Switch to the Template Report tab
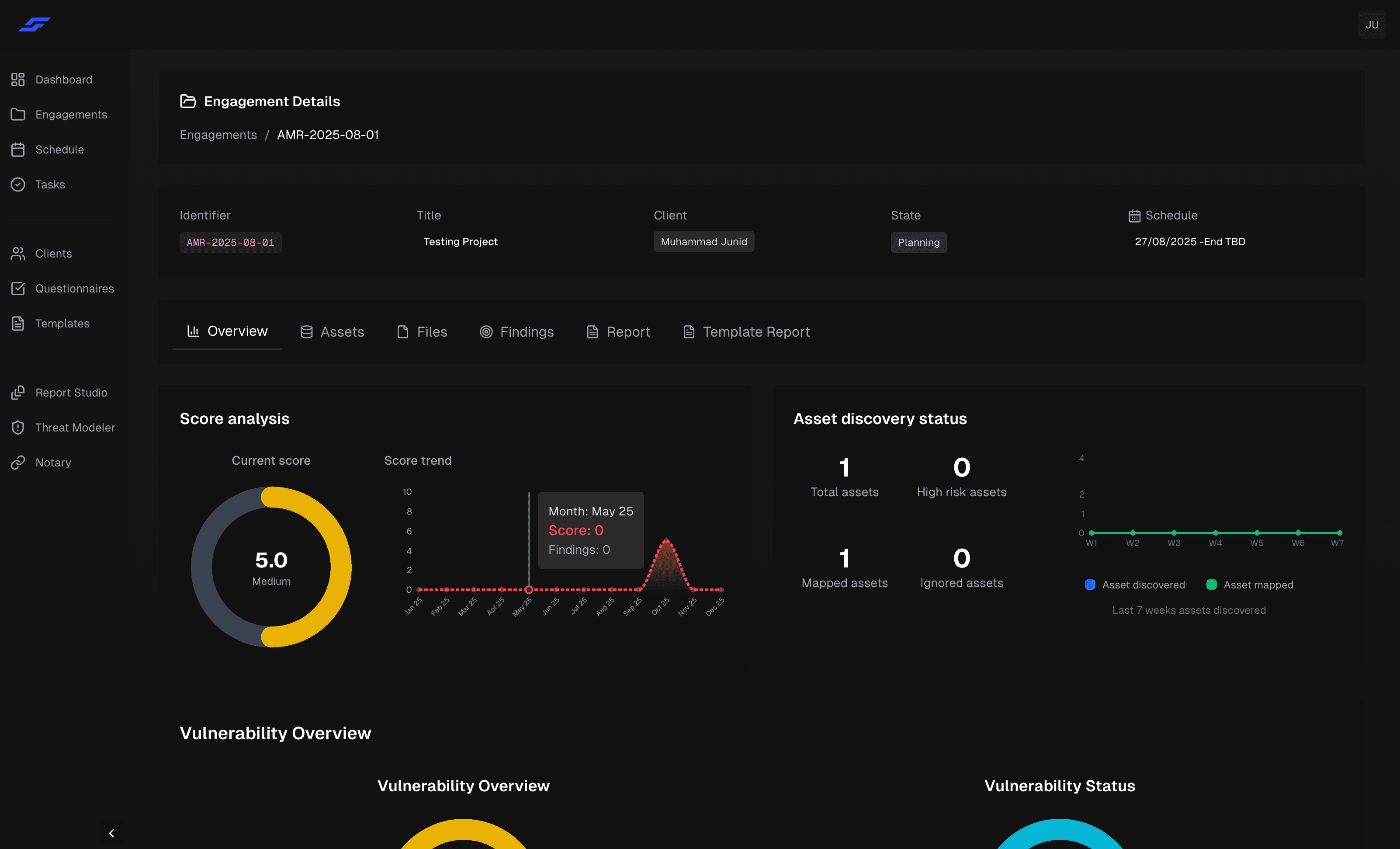1400x849 pixels. point(746,331)
